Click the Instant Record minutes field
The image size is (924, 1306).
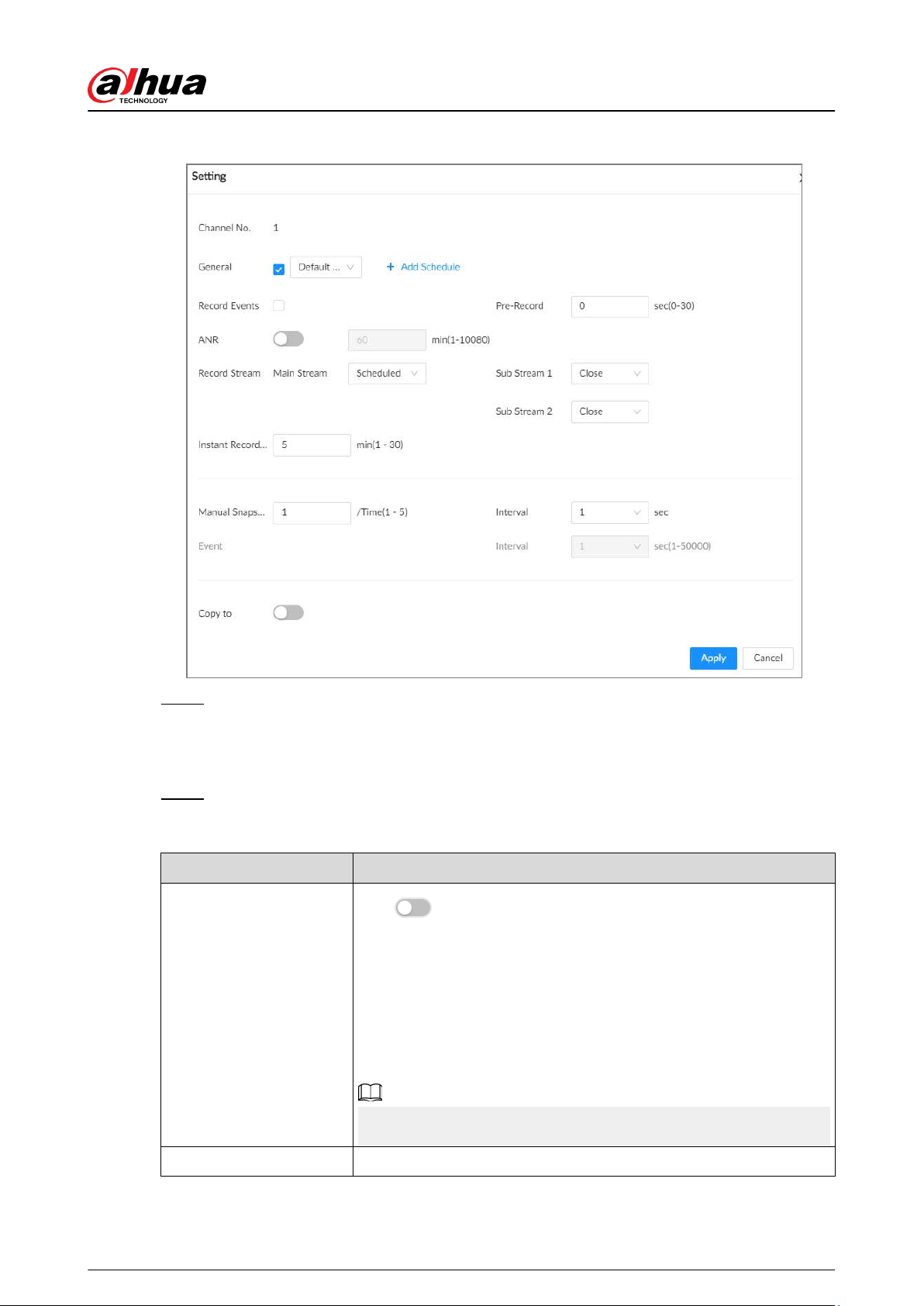[x=312, y=445]
